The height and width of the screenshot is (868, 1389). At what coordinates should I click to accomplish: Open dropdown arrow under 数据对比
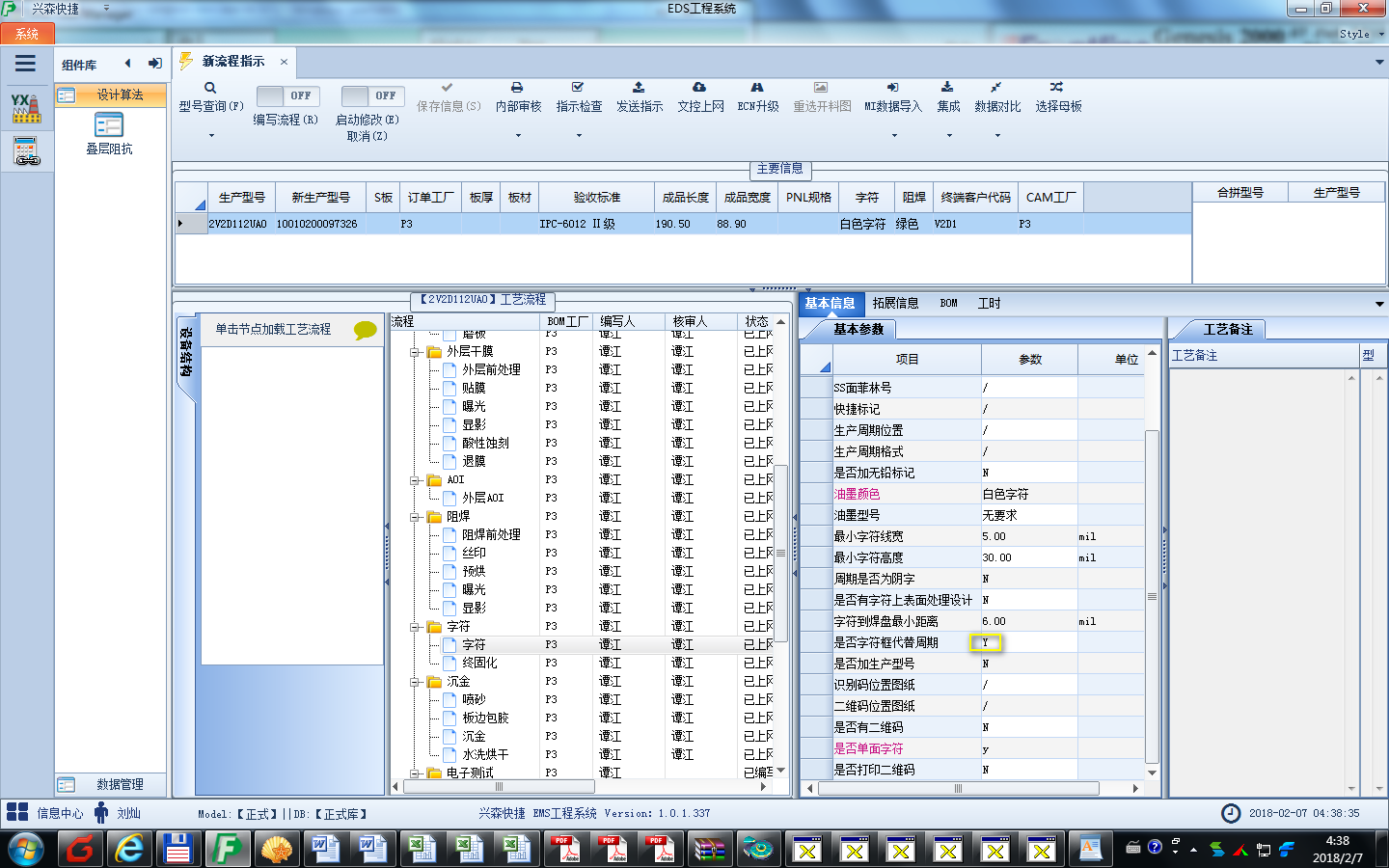997,136
